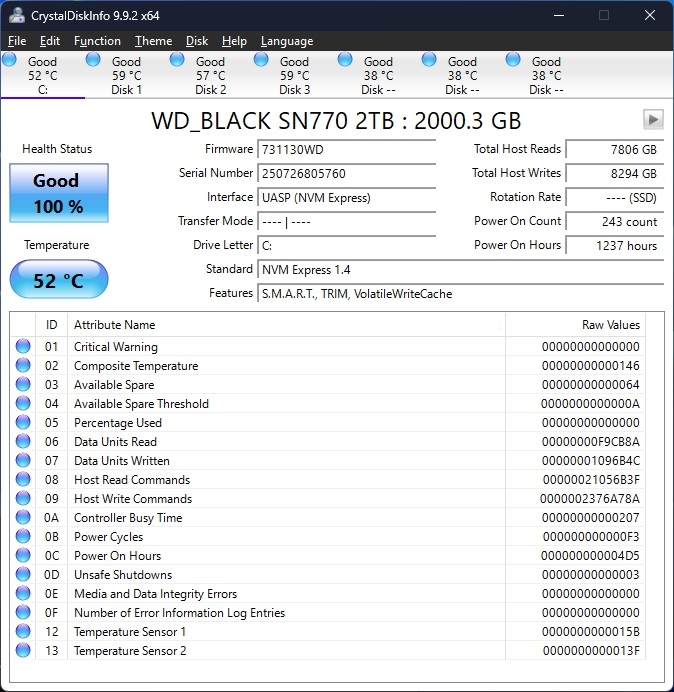The image size is (674, 692).
Task: Click raw value 0000001096B4C
Action: pos(591,461)
